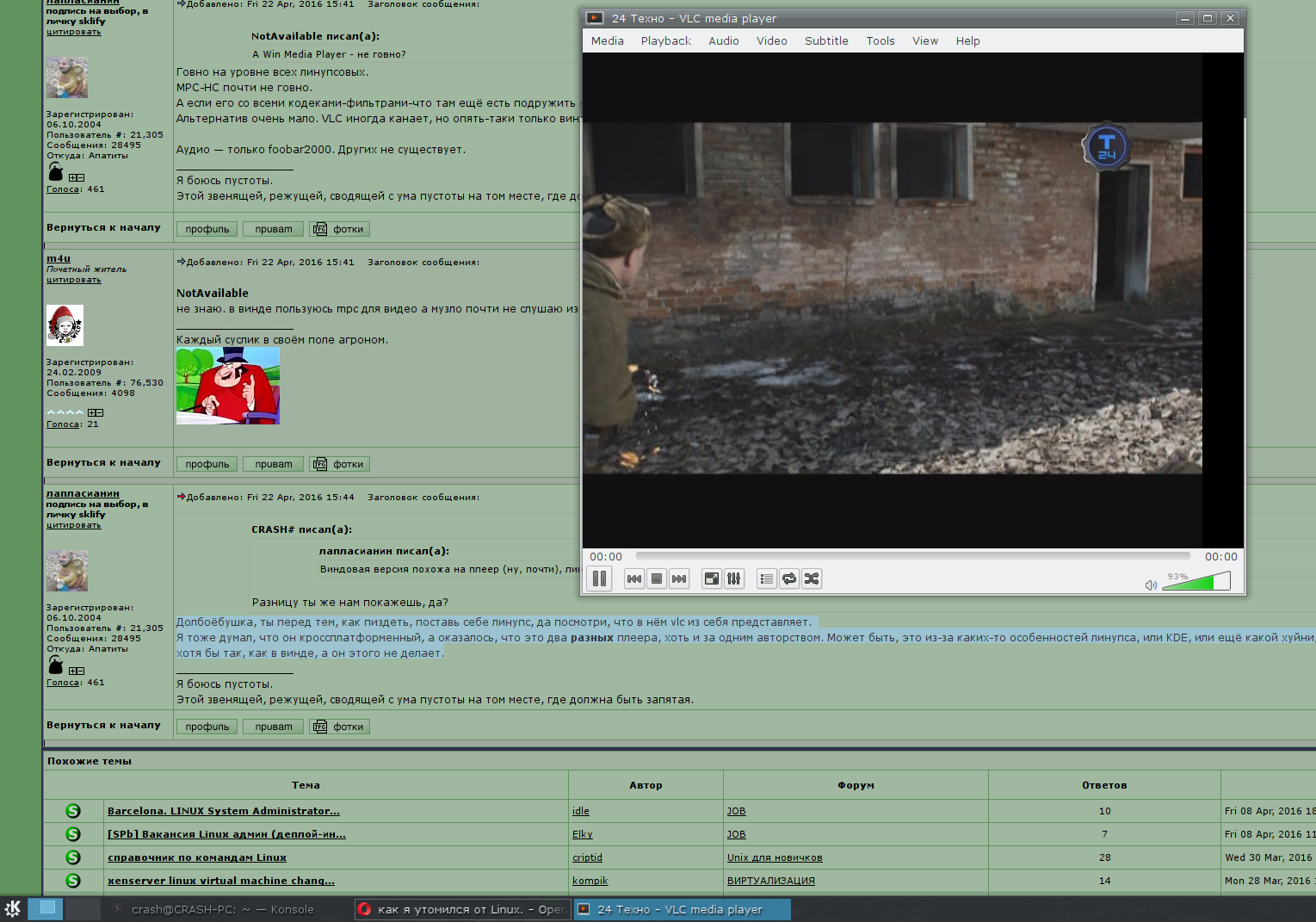Open xenserver linux virtual machine topic
This screenshot has width=1316, height=922.
(221, 881)
